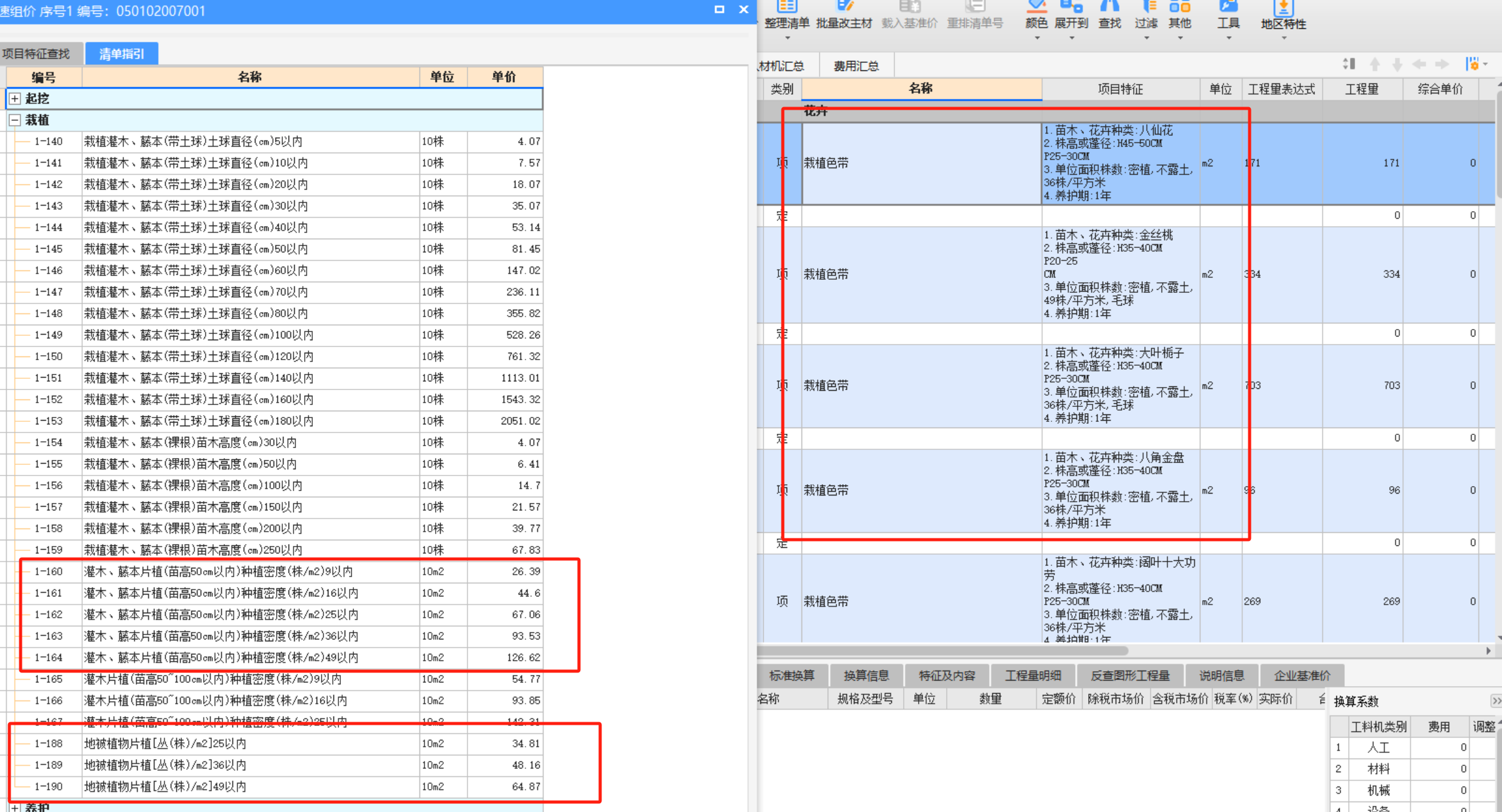Click the left arrow promote icon
Viewport: 1502px width, 812px height.
[1419, 64]
